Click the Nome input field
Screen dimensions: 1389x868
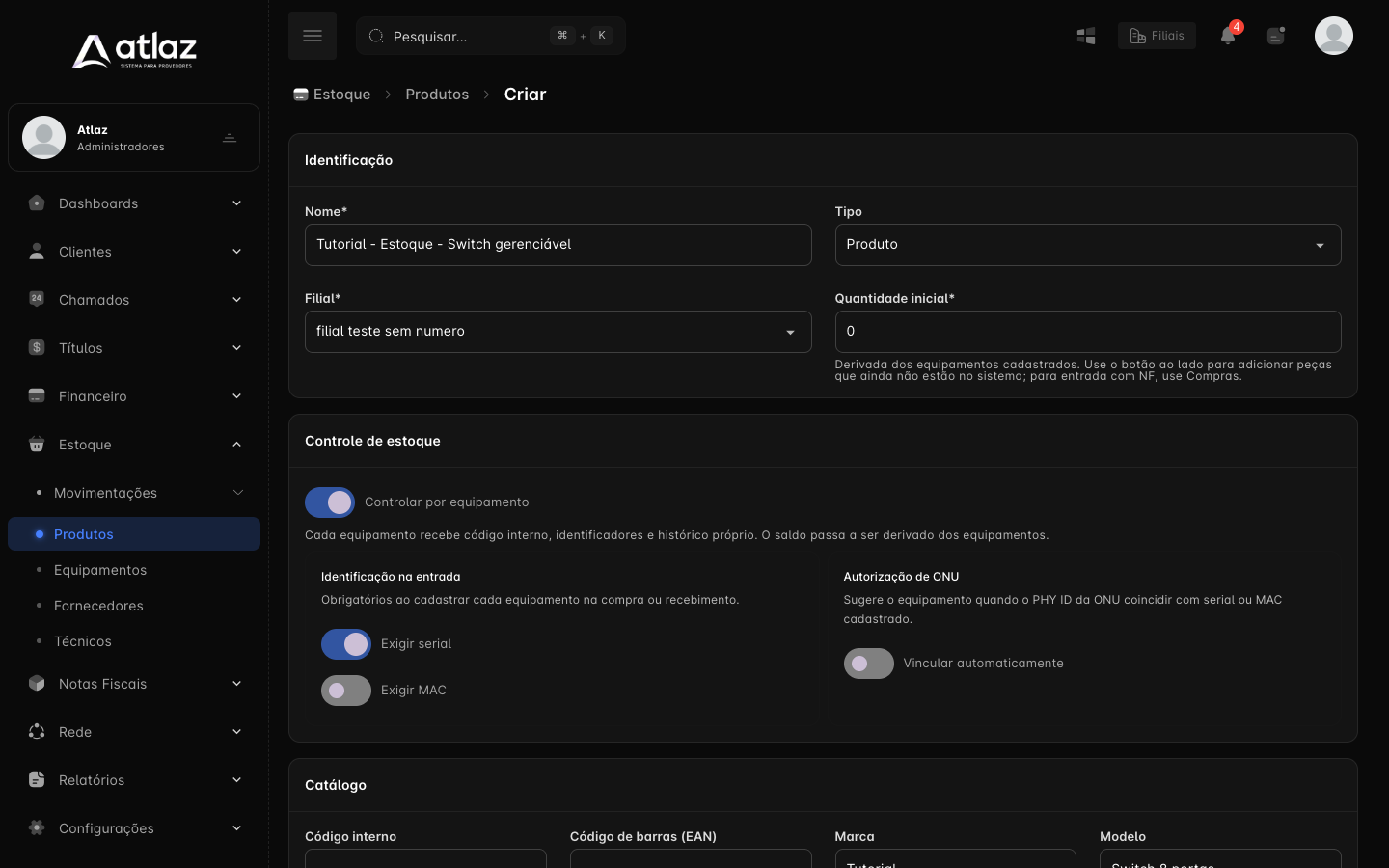click(558, 245)
